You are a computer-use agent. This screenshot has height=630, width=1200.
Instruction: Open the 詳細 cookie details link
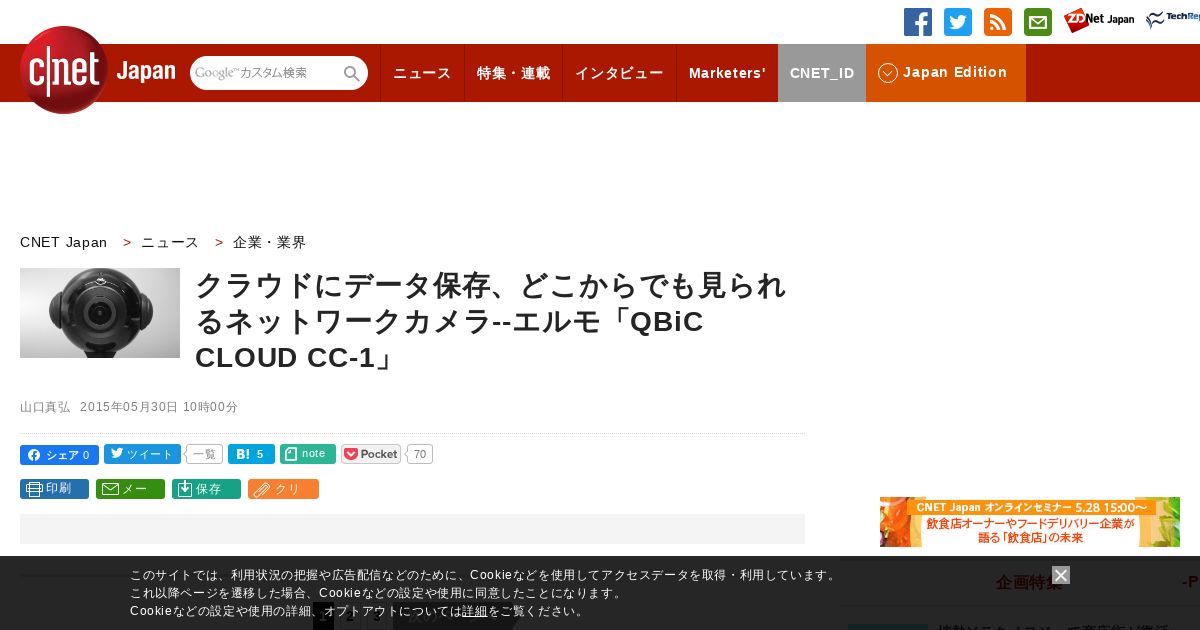coord(475,611)
